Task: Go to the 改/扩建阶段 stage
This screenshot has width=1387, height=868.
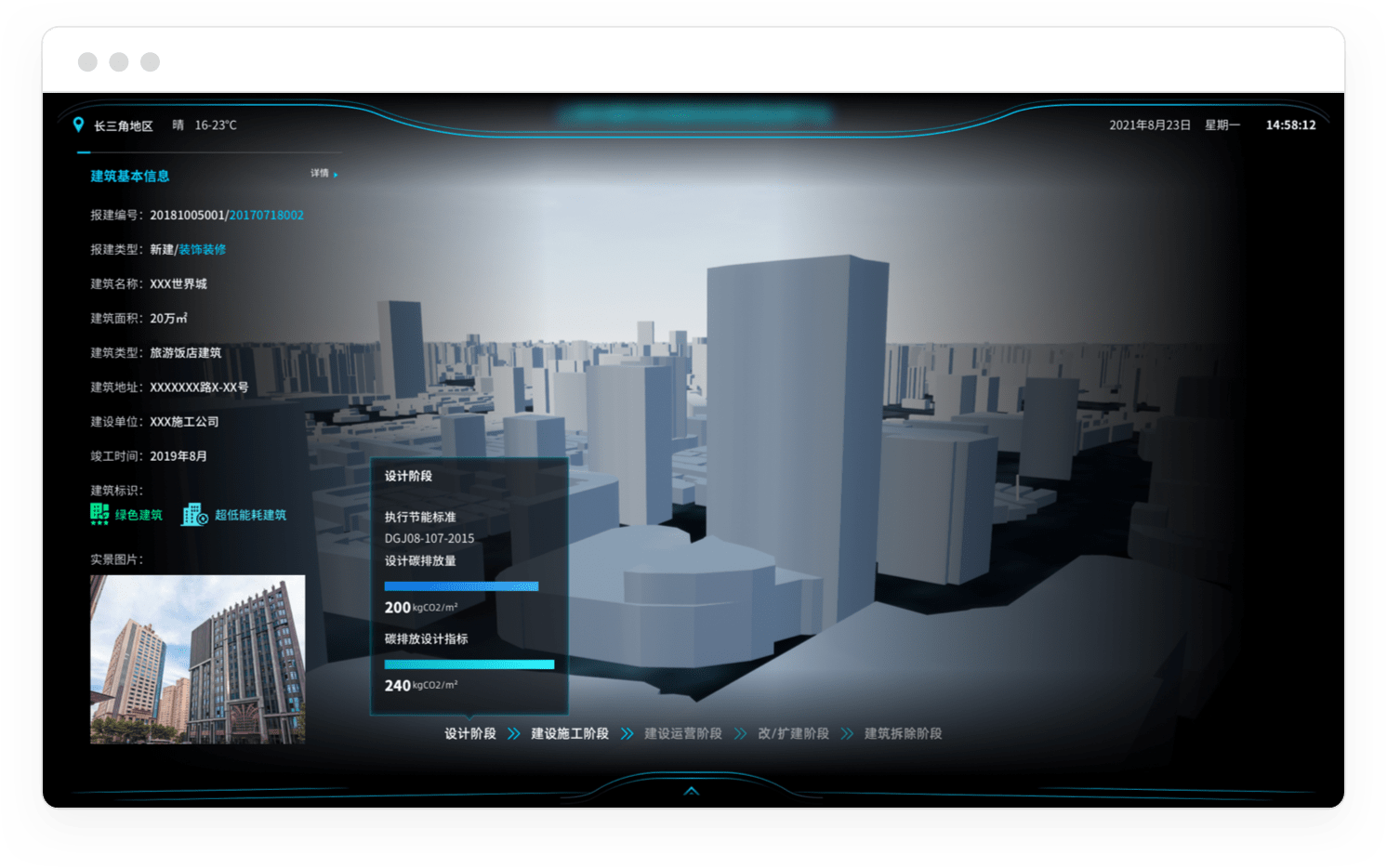Action: pyautogui.click(x=793, y=734)
